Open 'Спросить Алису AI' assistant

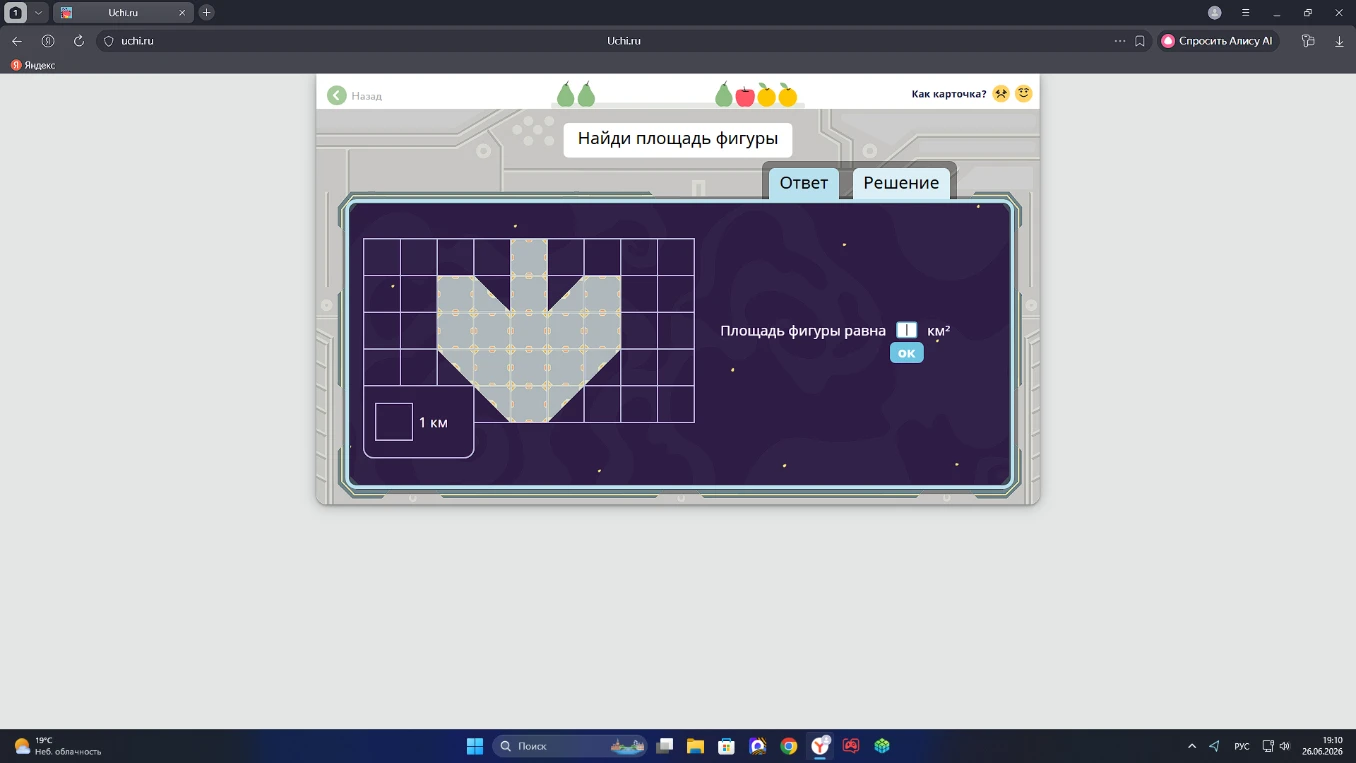[x=1217, y=41]
